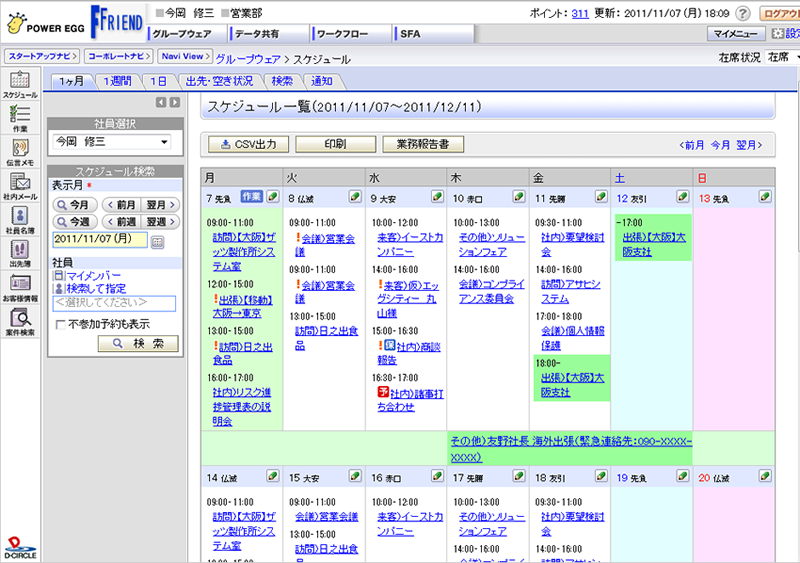800x563 pixels.
Task: Switch to the 1週間 tab
Action: click(x=117, y=81)
